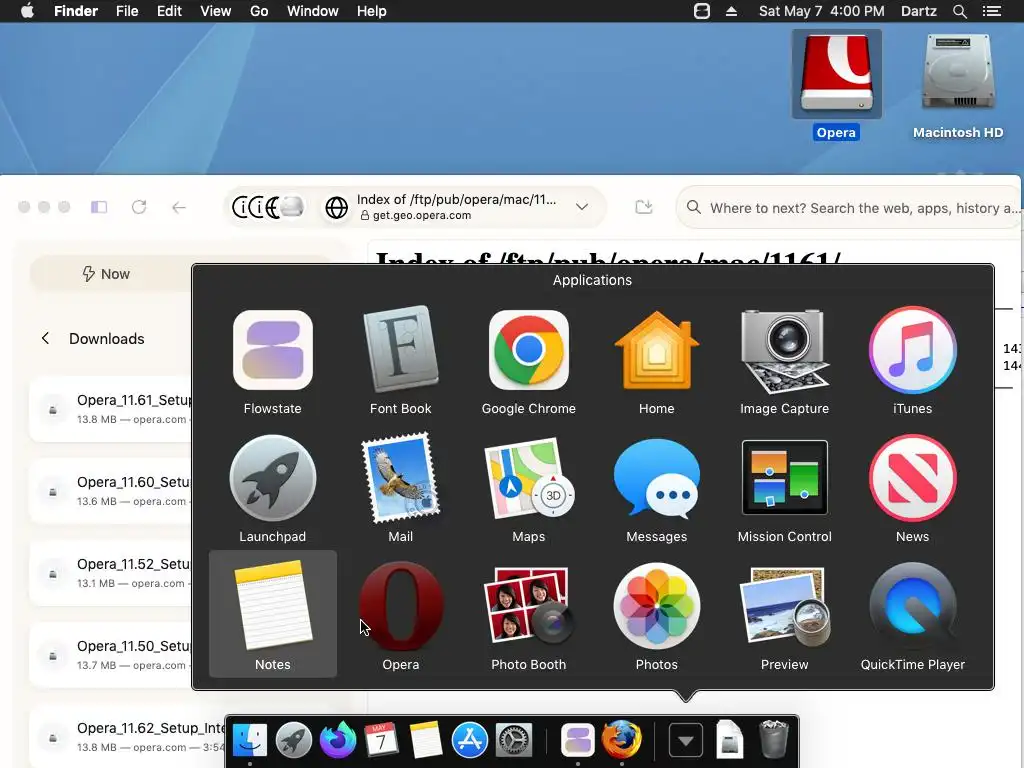Open Photo Booth app icon
Viewport: 1024px width, 768px height.
pyautogui.click(x=528, y=607)
